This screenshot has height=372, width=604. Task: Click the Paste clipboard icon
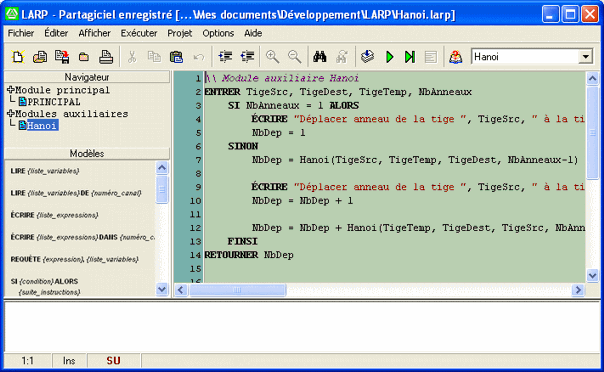click(x=176, y=57)
